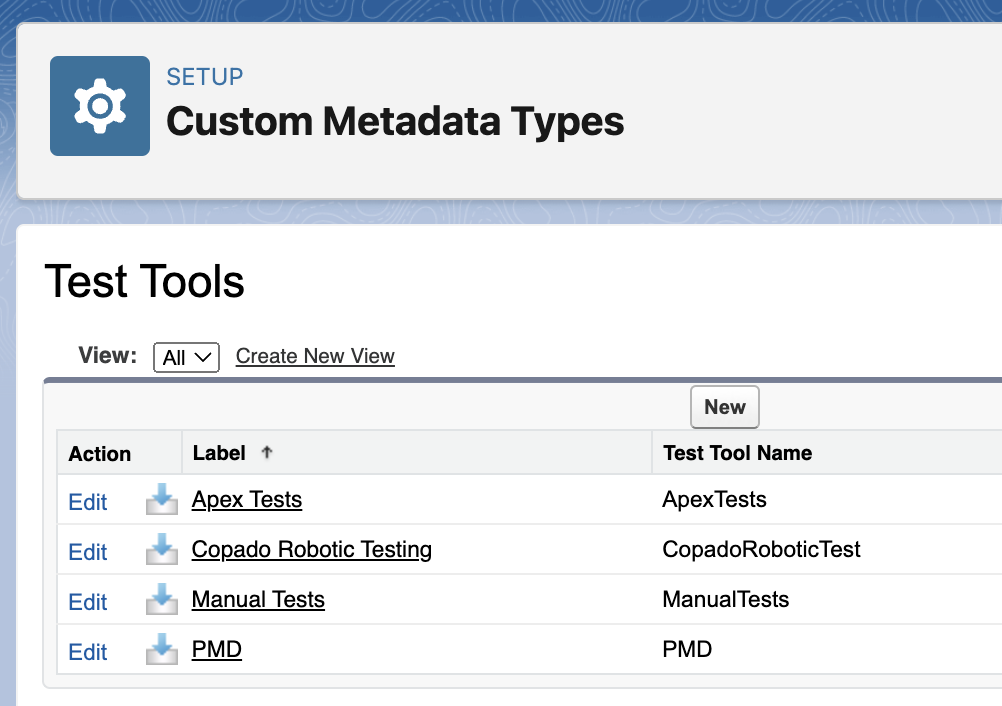Edit the PMD record
This screenshot has width=1002, height=706.
88,652
